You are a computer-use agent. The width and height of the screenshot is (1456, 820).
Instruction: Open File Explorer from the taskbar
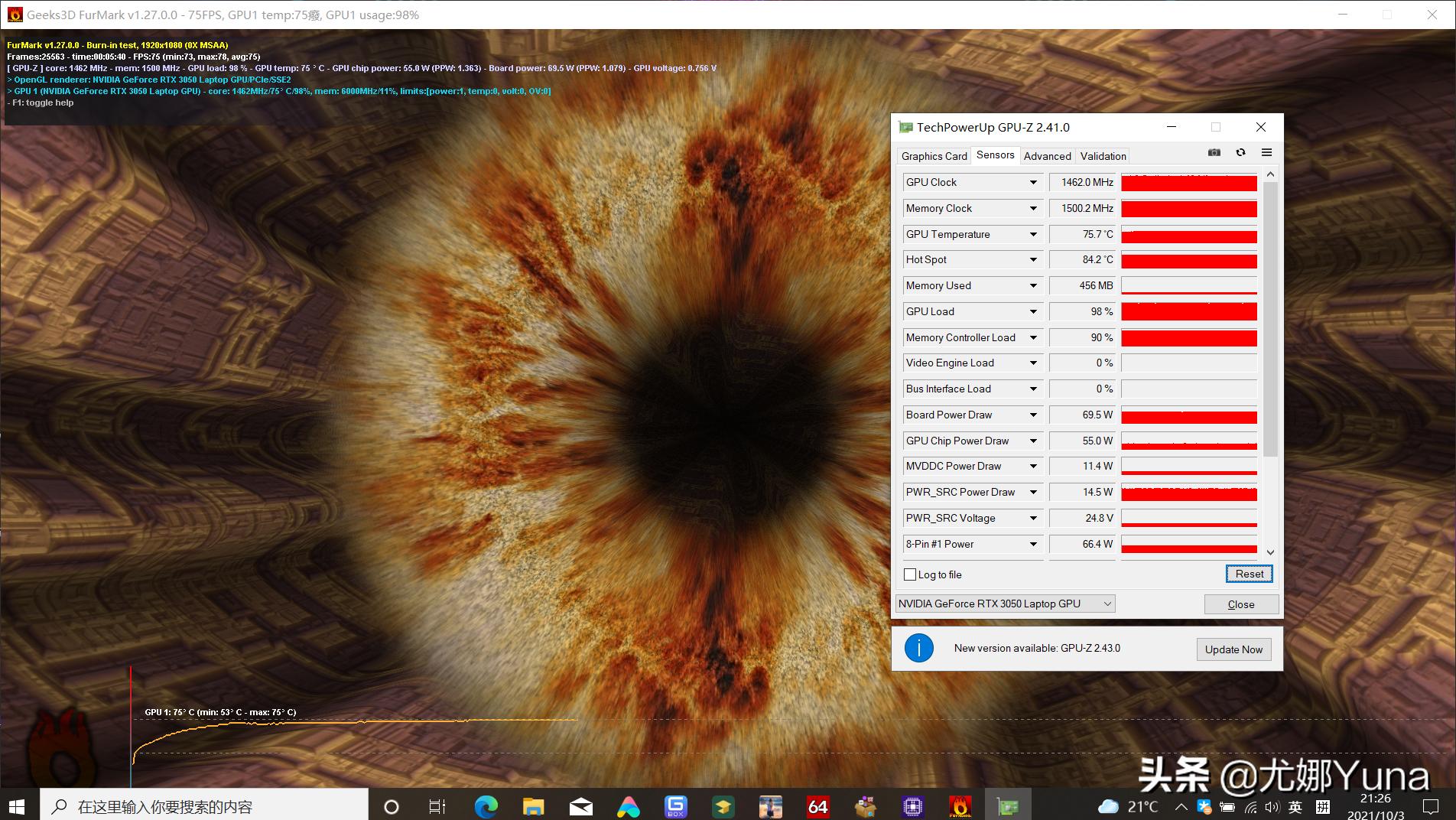click(533, 806)
